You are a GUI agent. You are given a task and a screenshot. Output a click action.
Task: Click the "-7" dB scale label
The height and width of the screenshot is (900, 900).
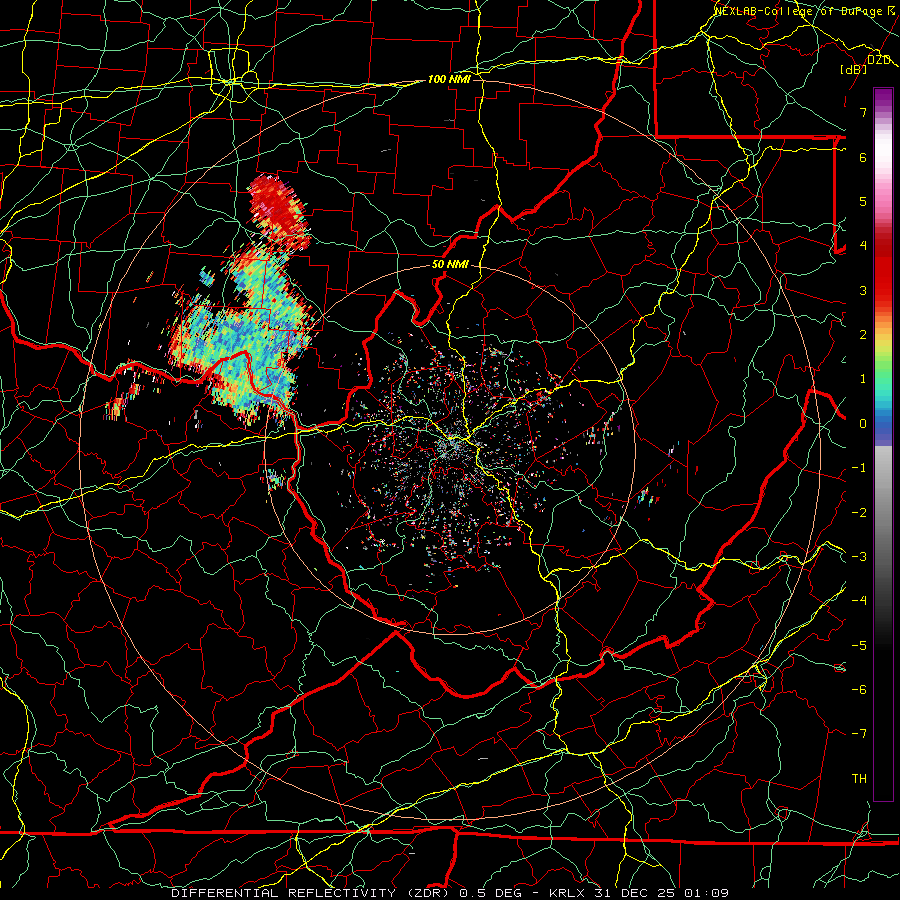[x=859, y=734]
